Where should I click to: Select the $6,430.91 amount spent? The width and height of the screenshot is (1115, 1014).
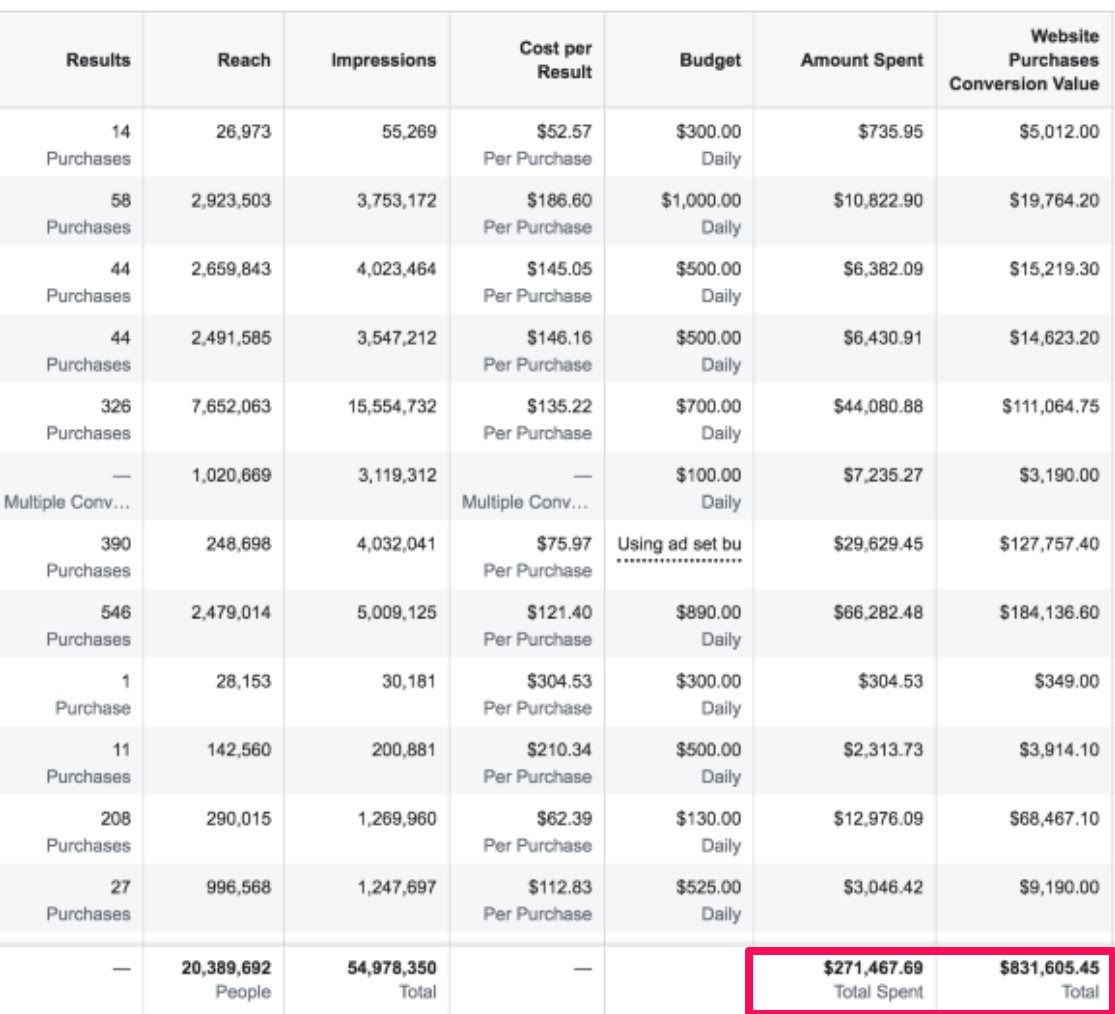pos(883,338)
